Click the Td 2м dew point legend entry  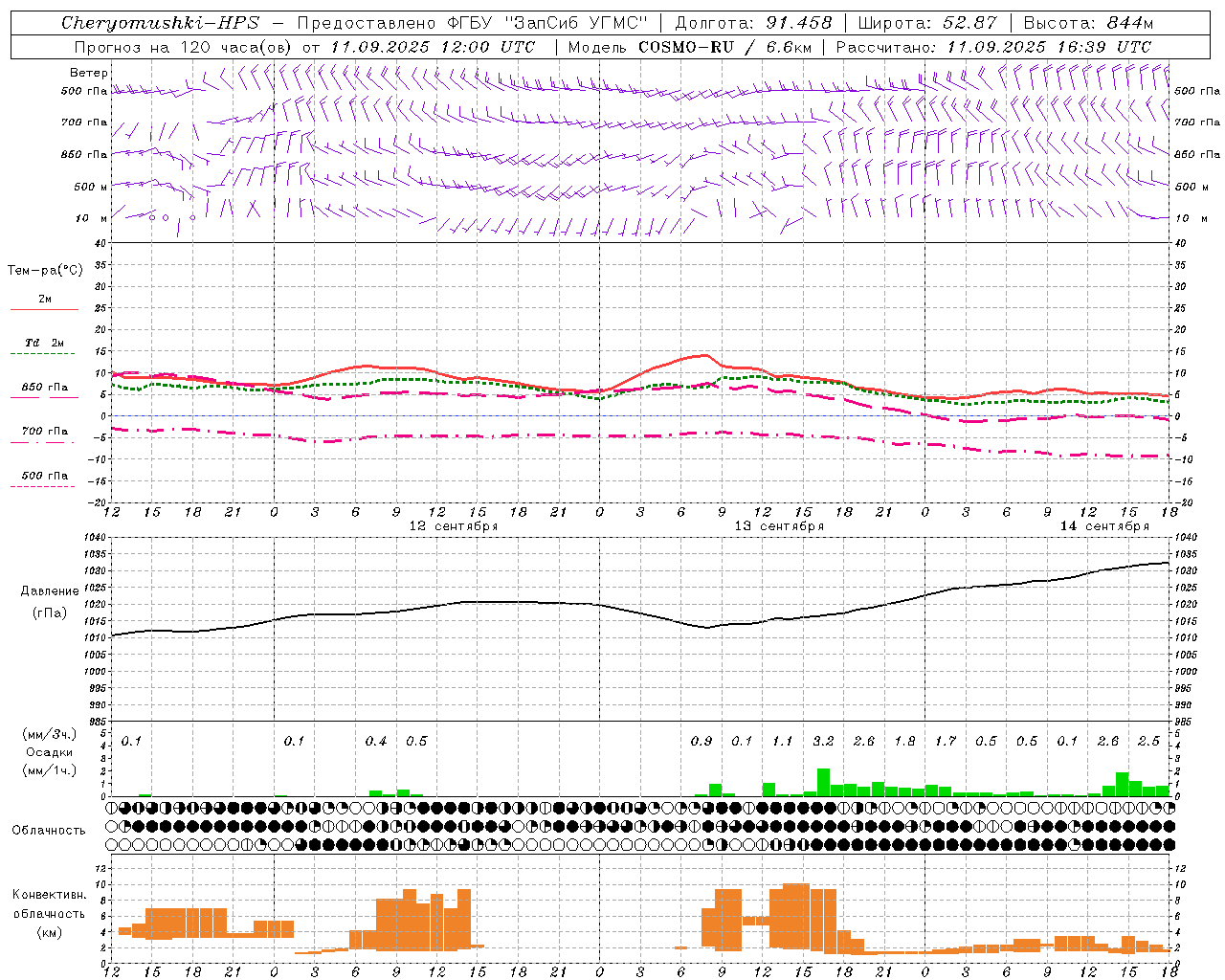coord(44,343)
